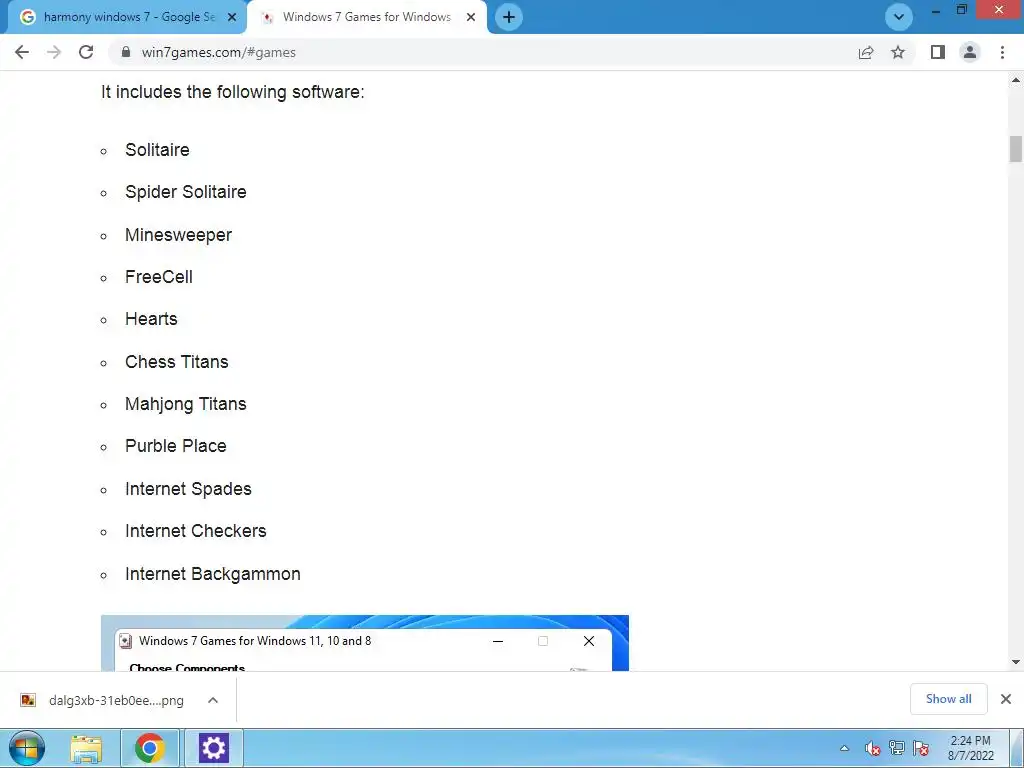Click the scrollbar up arrow
Viewport: 1024px width, 768px height.
(1016, 80)
